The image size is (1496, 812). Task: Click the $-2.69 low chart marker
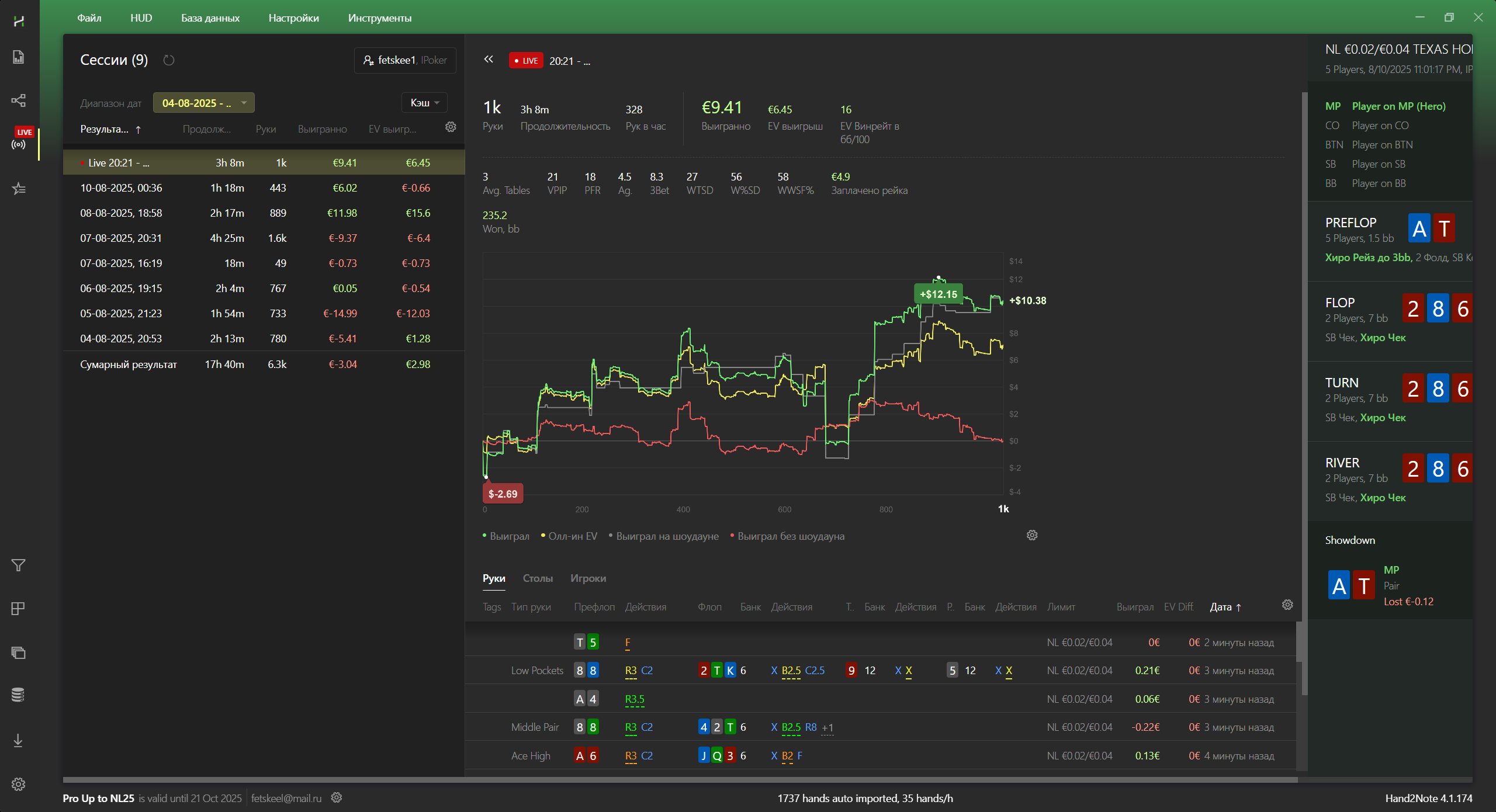[x=503, y=494]
